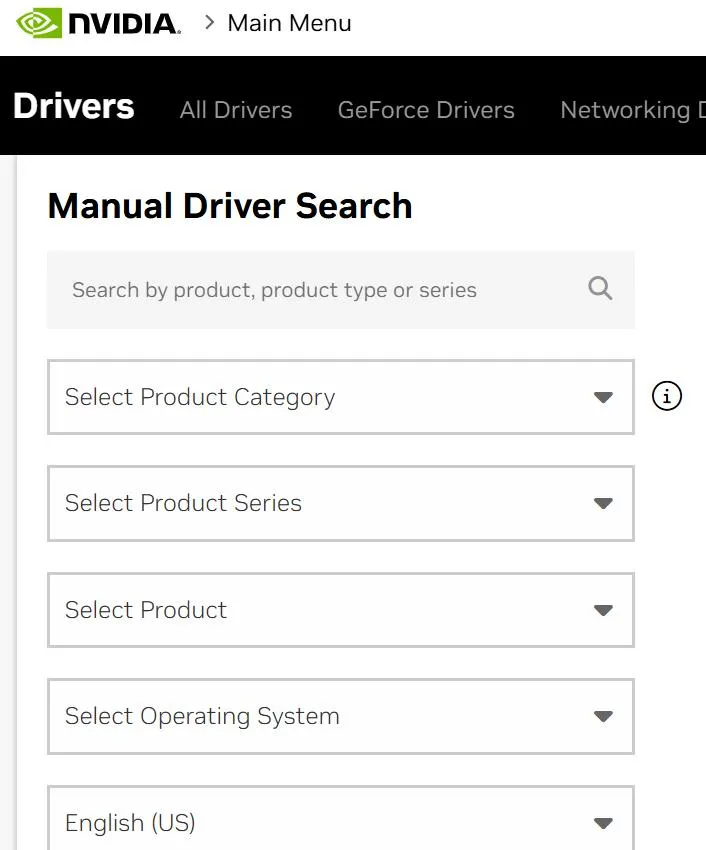Click the language dropdown arrow
This screenshot has height=850, width=706.
click(603, 823)
